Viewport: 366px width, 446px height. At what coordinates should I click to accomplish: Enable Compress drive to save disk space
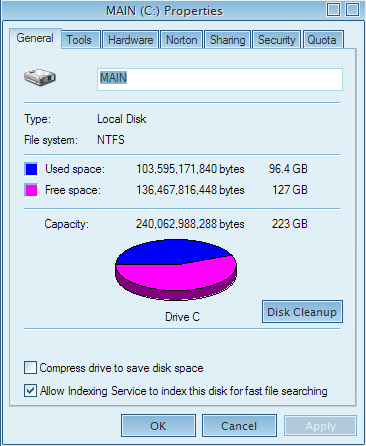30,368
